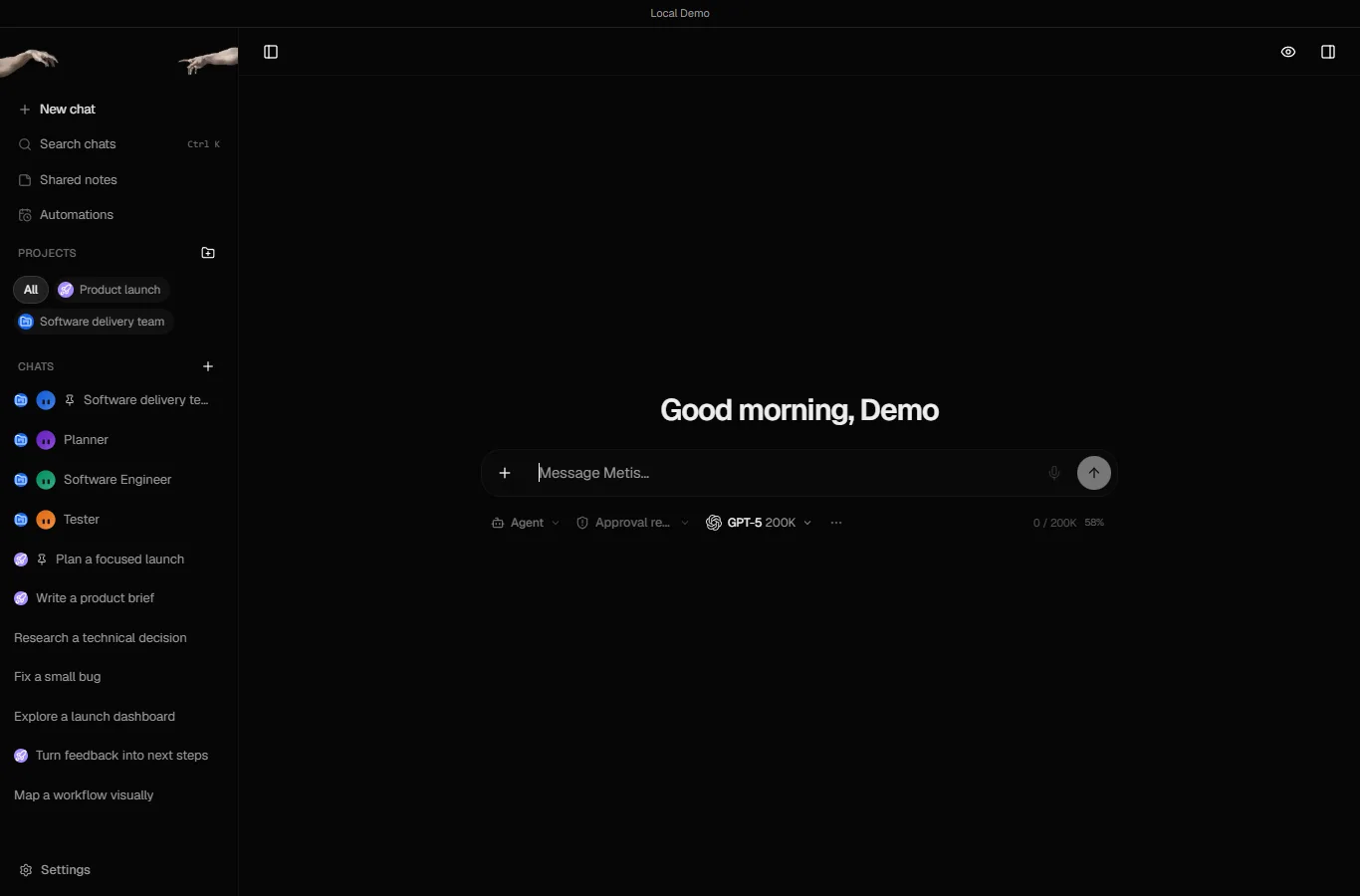Open Automations
This screenshot has height=896, width=1360.
click(118, 215)
